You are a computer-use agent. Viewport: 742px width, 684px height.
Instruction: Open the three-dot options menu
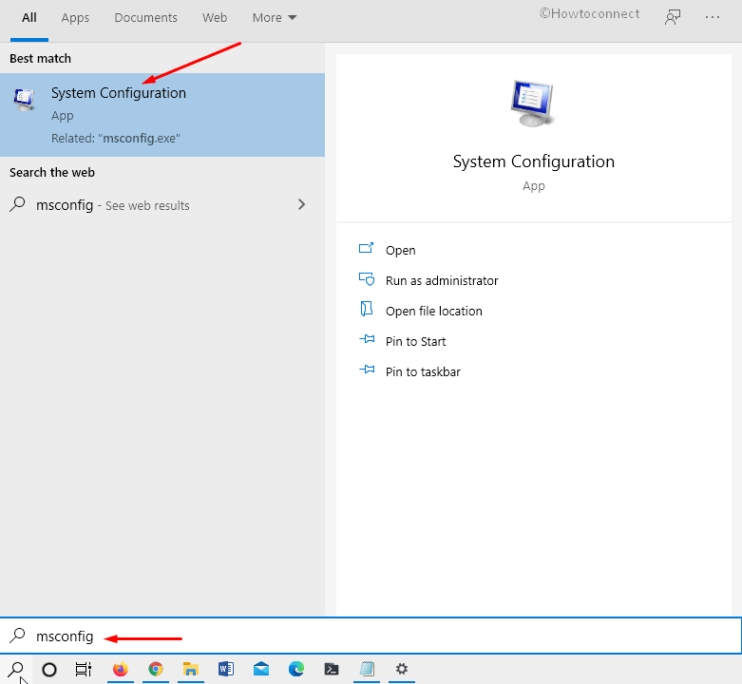click(712, 18)
